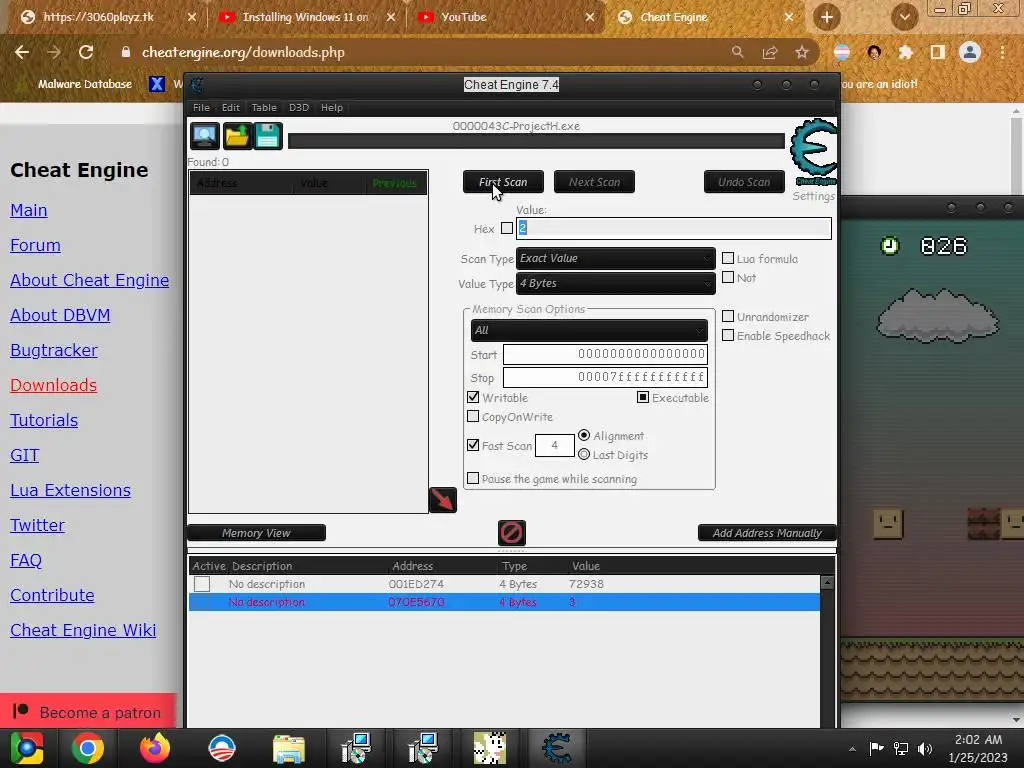Click the Fast Scan alignment number field
Image resolution: width=1024 pixels, height=768 pixels.
click(554, 445)
